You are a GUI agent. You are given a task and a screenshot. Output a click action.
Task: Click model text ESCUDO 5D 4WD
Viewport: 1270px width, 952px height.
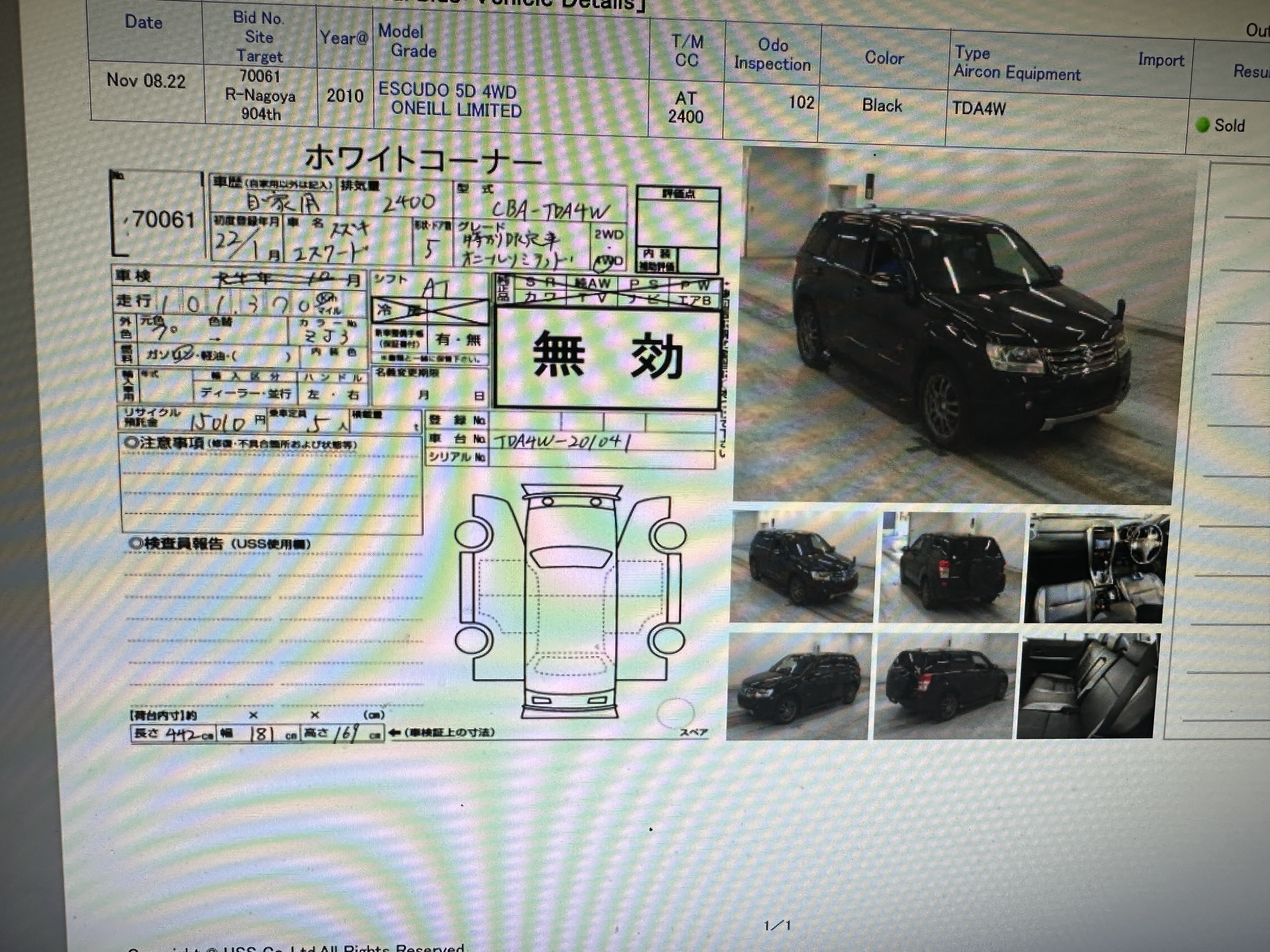[x=447, y=90]
